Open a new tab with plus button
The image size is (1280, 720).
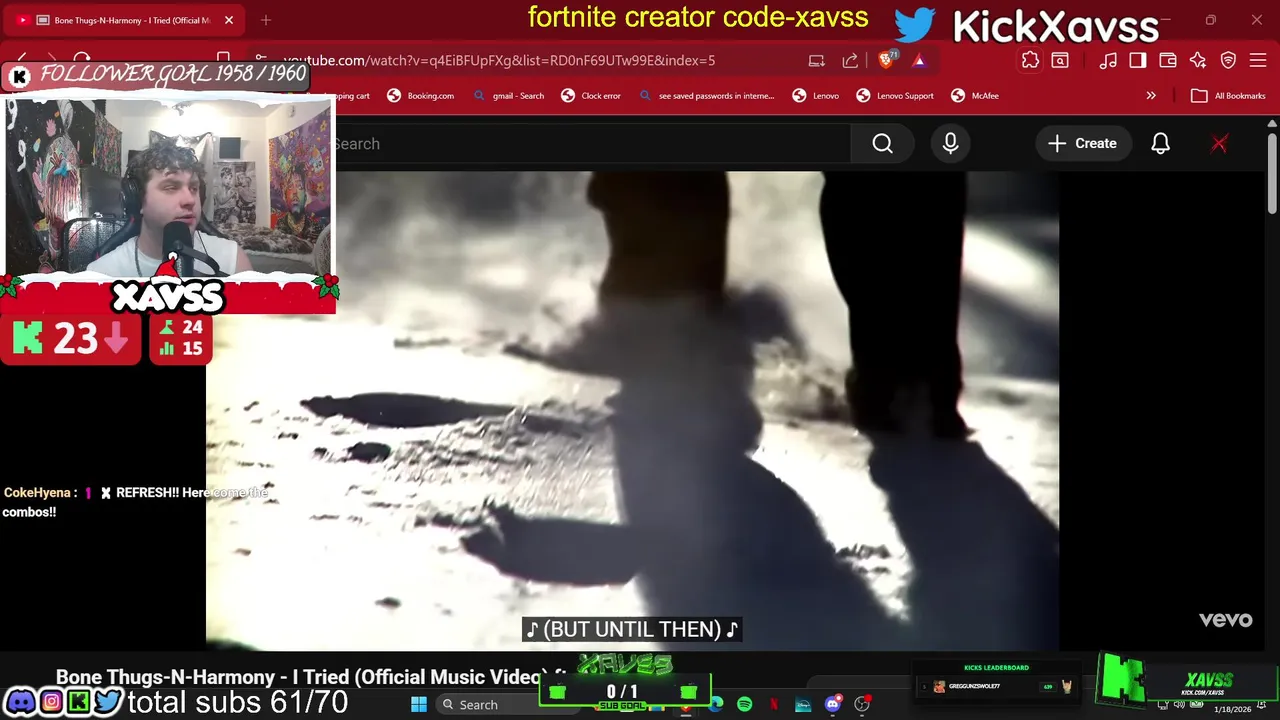[266, 20]
